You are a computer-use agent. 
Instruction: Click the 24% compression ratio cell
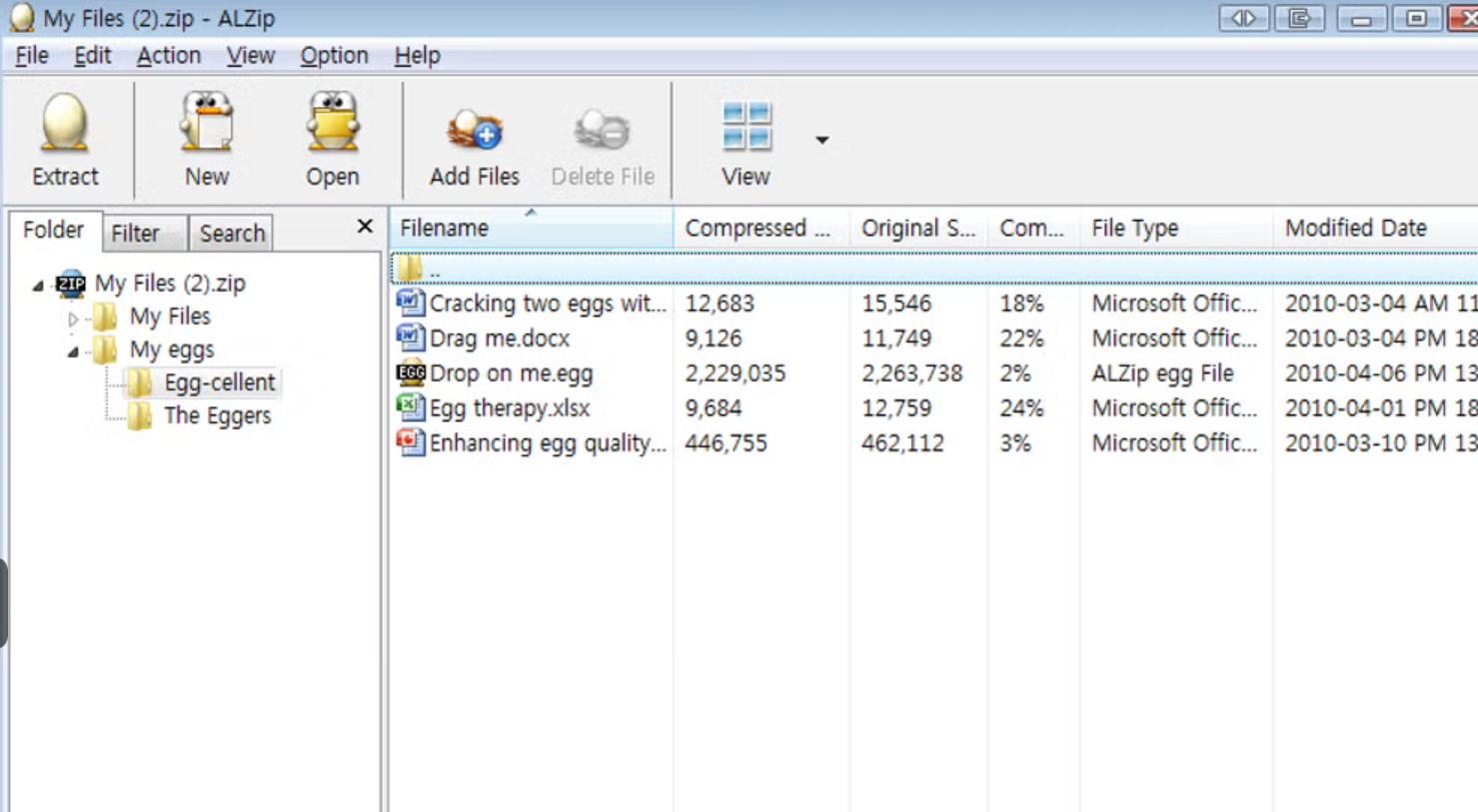coord(1021,408)
